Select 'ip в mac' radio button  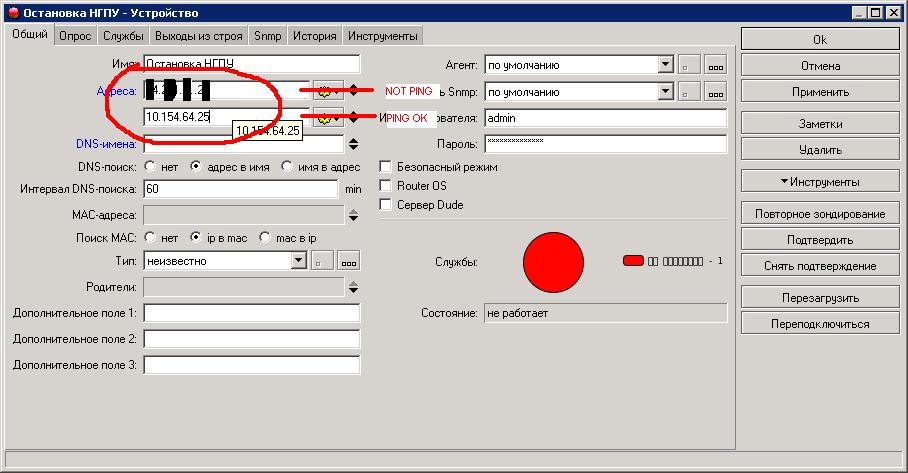(196, 237)
